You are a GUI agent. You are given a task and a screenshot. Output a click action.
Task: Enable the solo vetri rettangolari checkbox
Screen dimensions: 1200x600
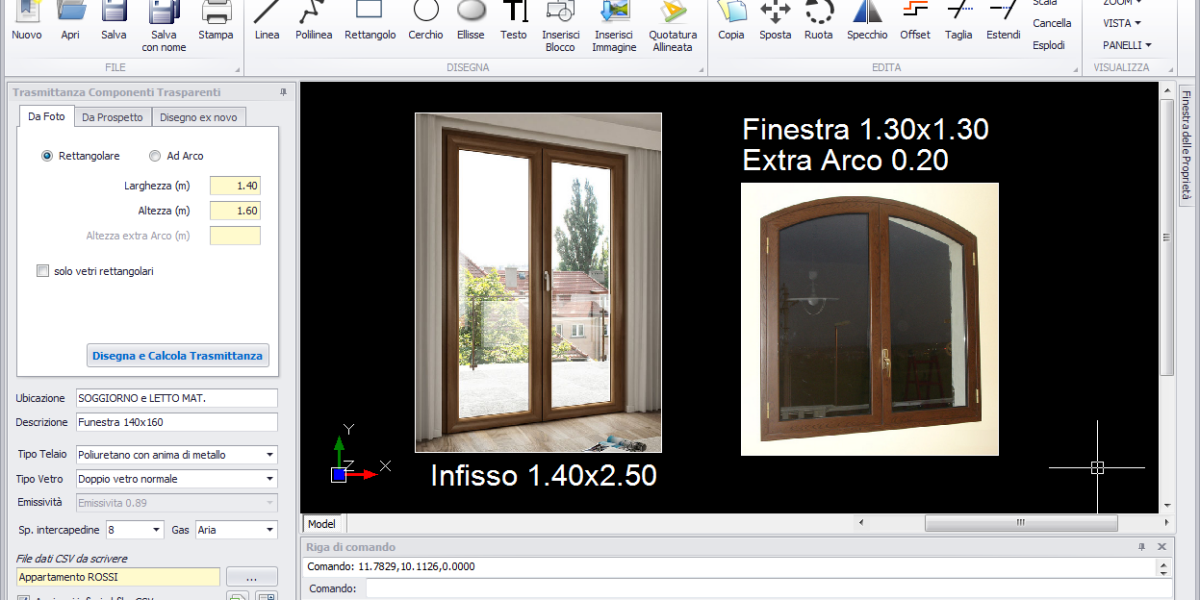43,271
